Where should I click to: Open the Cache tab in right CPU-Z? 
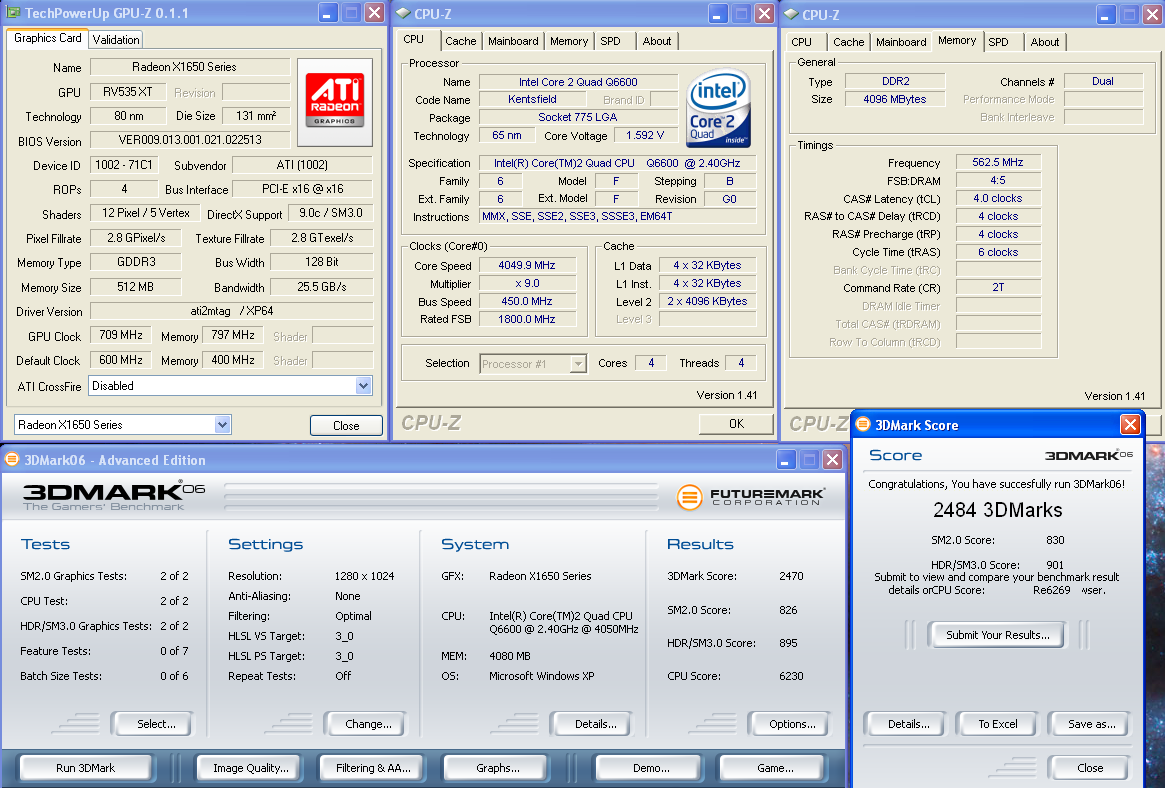(848, 42)
